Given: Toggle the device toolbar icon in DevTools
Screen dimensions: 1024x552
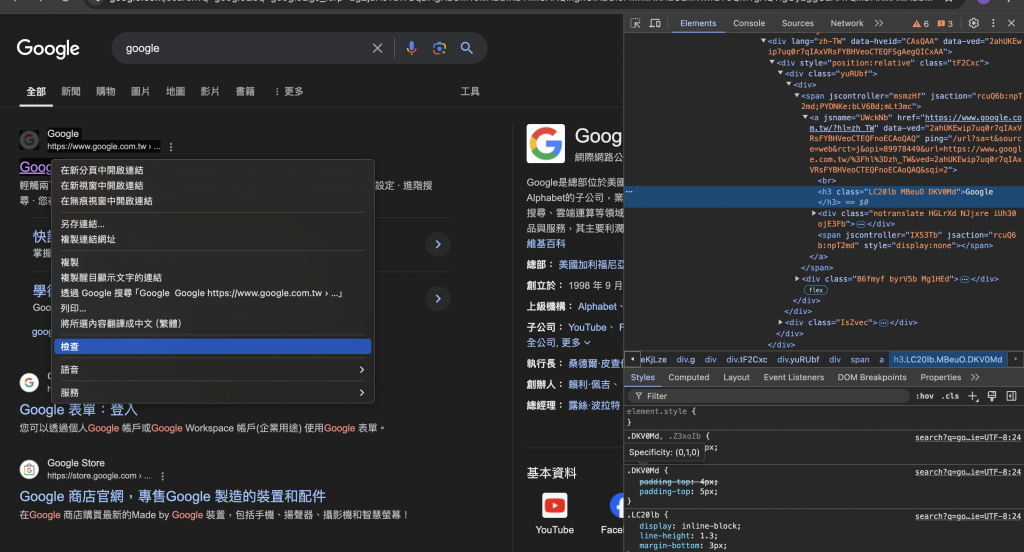Looking at the screenshot, I should [655, 23].
